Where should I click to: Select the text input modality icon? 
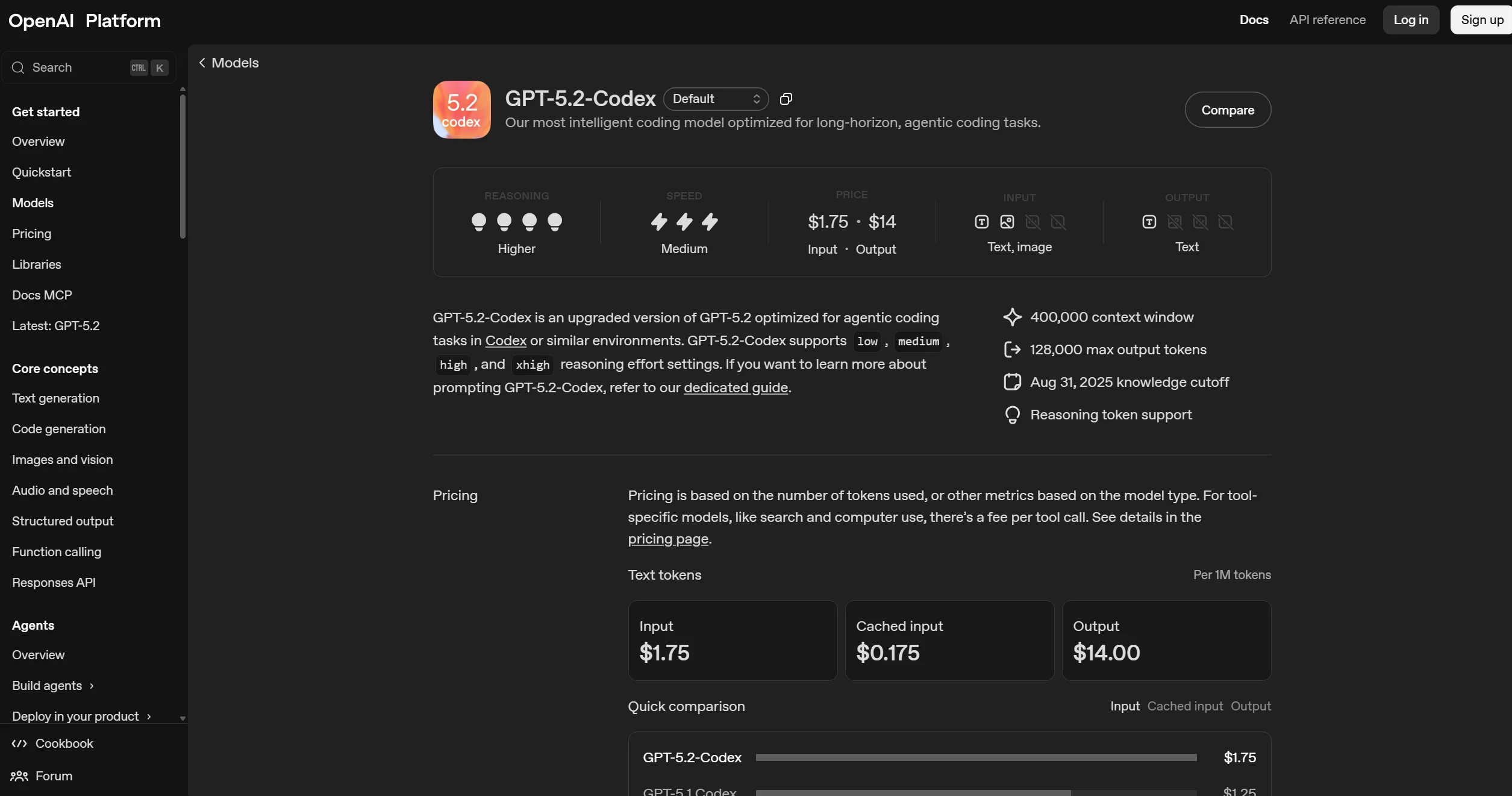981,222
